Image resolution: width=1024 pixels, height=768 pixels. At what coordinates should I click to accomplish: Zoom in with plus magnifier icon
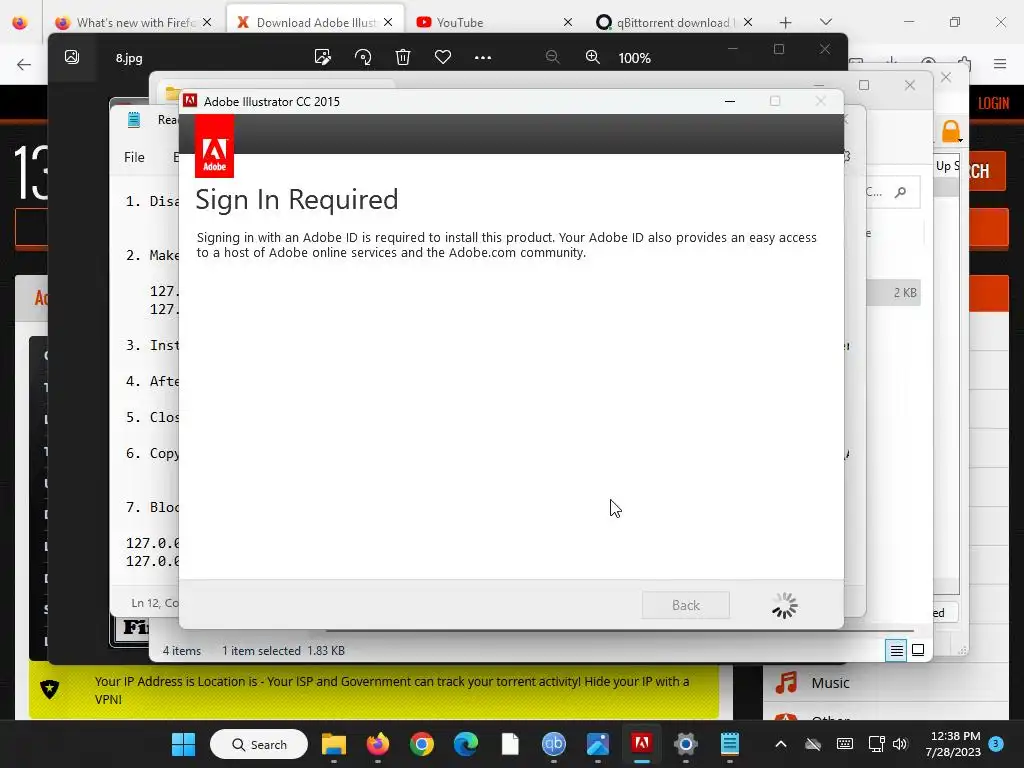click(x=592, y=57)
